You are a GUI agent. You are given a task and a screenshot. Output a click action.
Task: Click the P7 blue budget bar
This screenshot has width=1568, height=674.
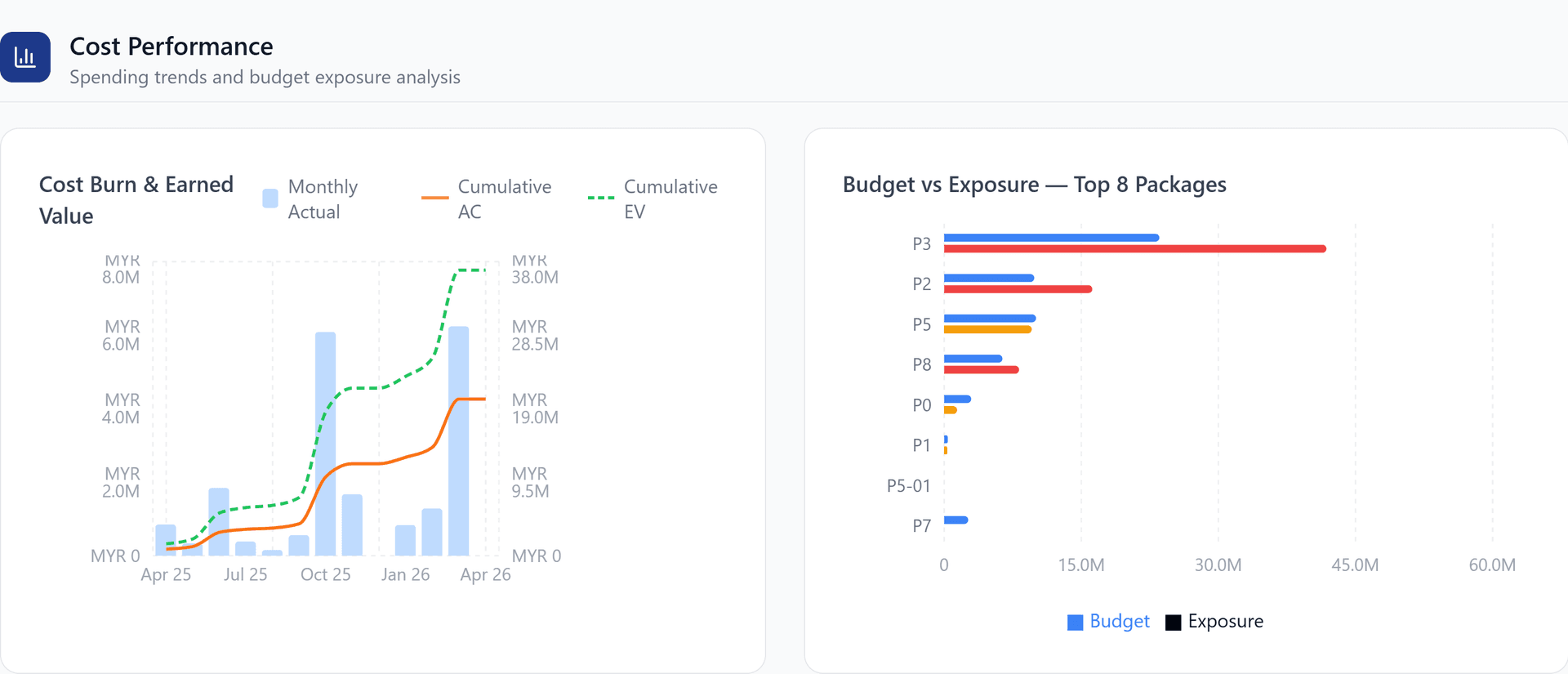click(956, 520)
